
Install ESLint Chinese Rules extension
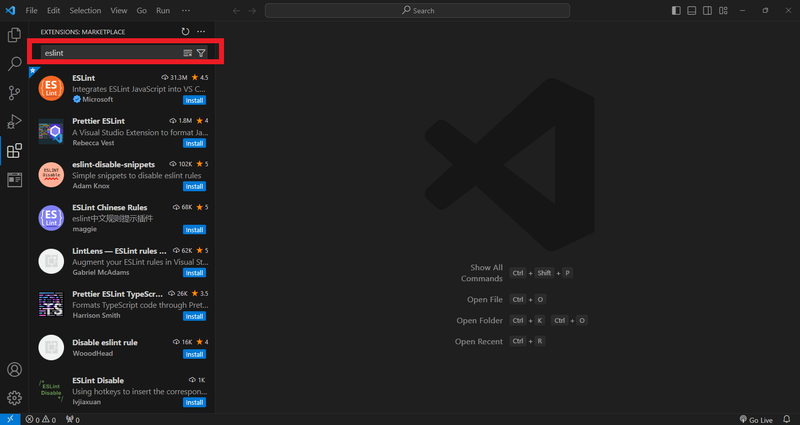click(194, 230)
